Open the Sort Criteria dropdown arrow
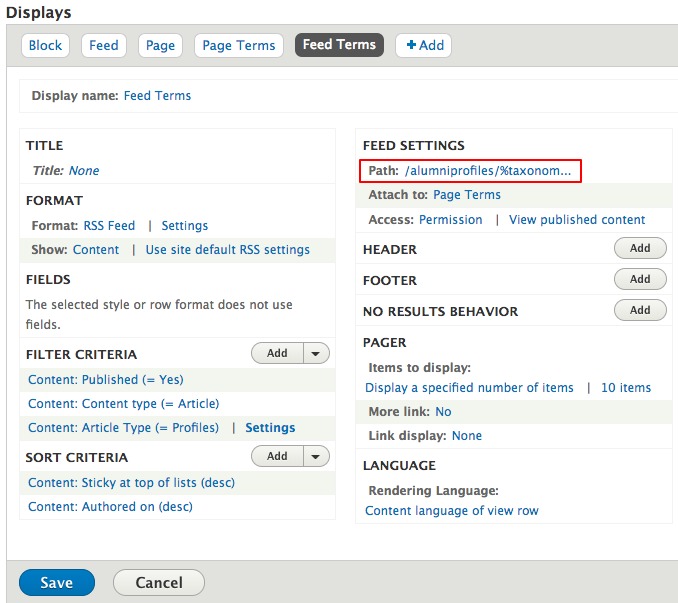 [x=316, y=456]
